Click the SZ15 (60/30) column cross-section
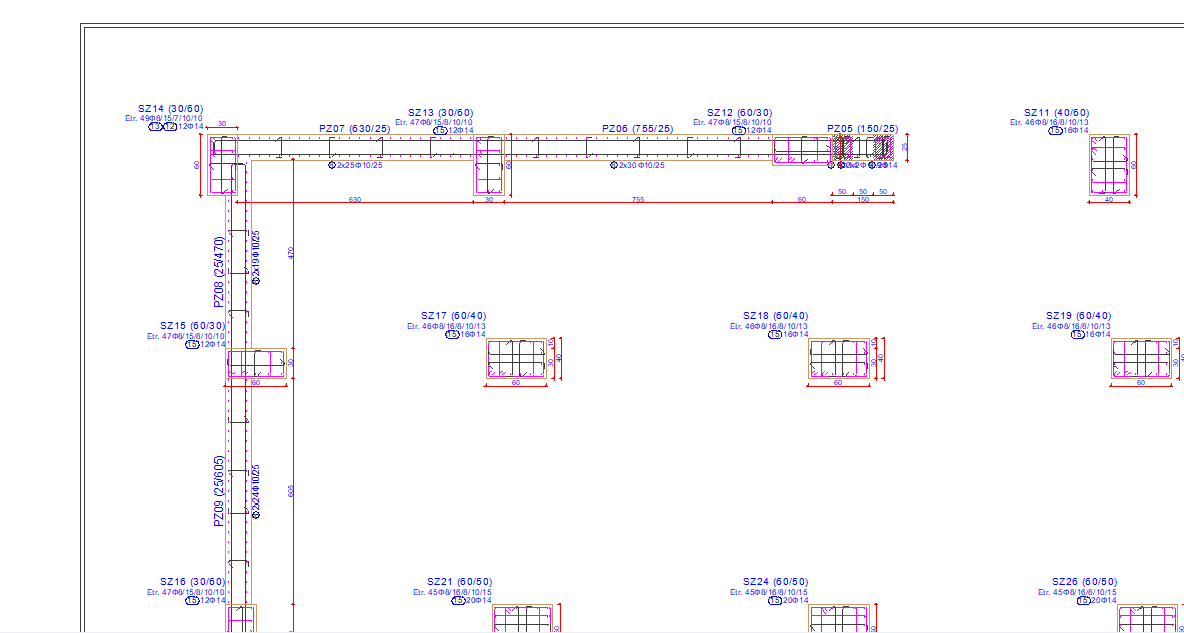Viewport: 1184px width, 633px height. pos(256,363)
